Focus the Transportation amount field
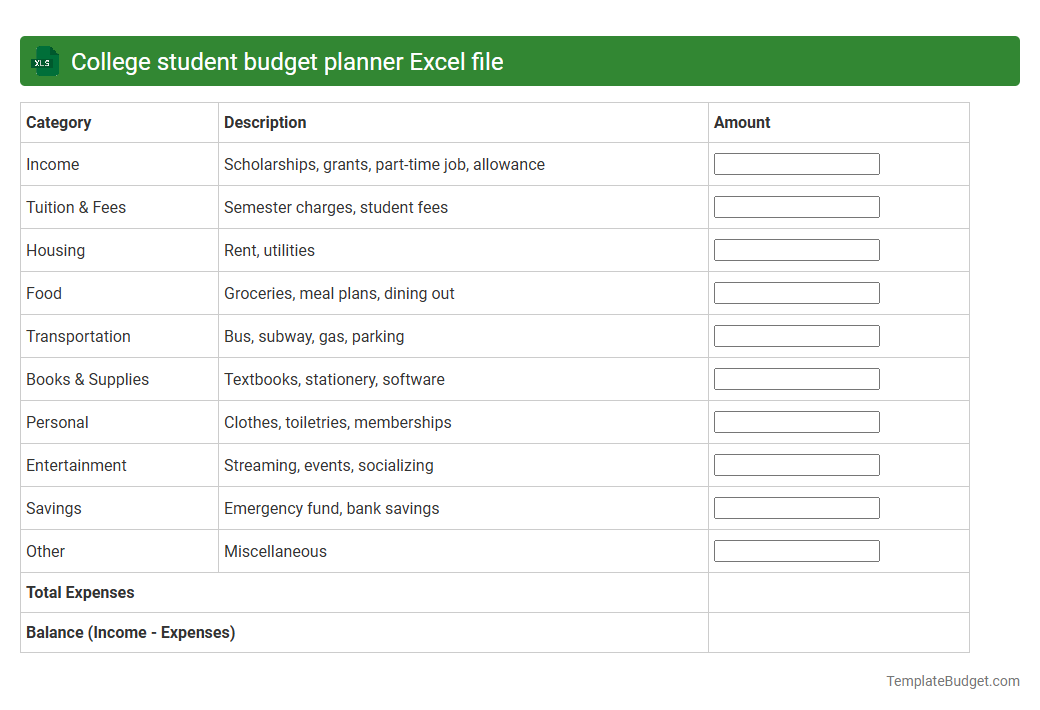The width and height of the screenshot is (1040, 710). coord(796,335)
